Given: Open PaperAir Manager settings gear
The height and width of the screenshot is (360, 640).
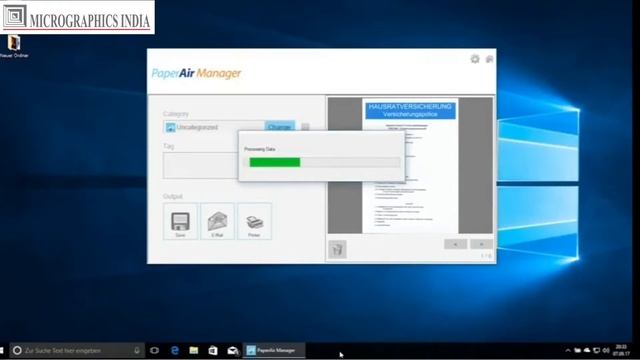Looking at the screenshot, I should click(x=475, y=59).
